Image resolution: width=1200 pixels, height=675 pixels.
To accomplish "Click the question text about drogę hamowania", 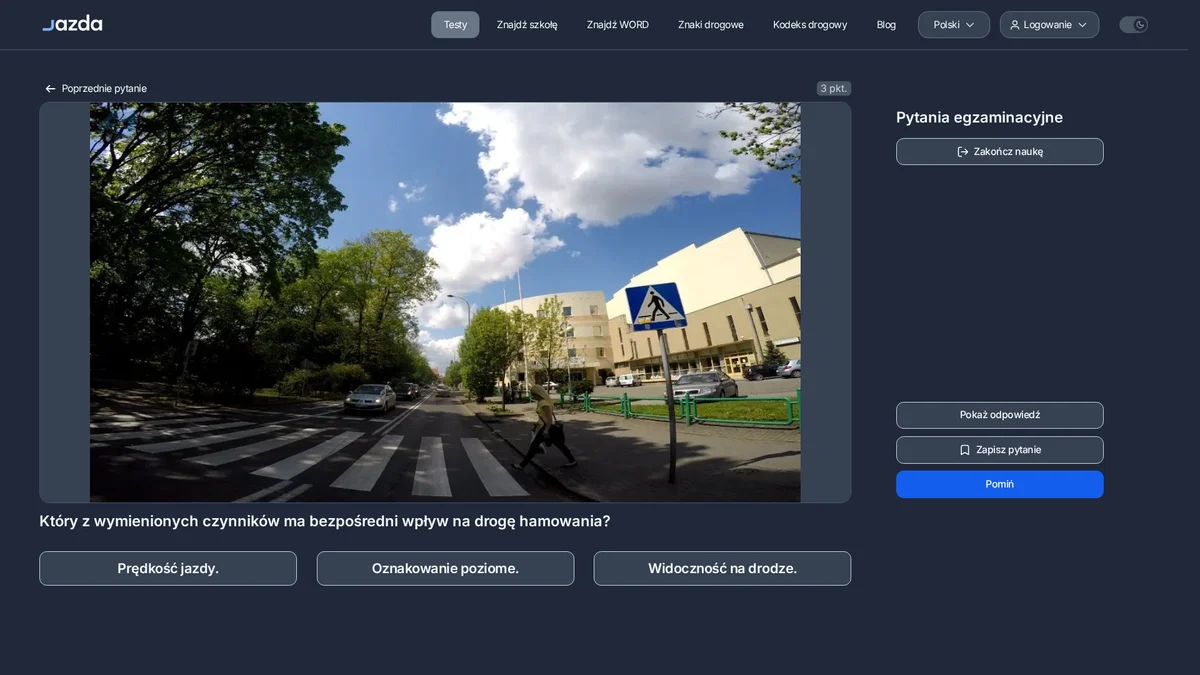I will (x=325, y=521).
